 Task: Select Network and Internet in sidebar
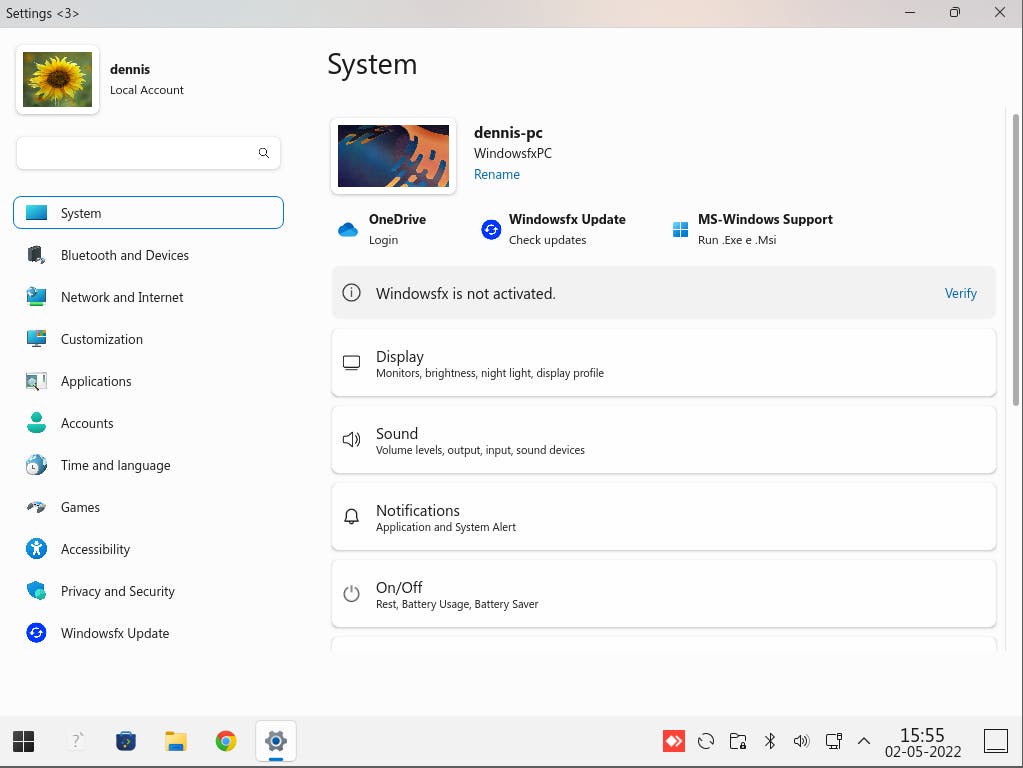(x=122, y=297)
